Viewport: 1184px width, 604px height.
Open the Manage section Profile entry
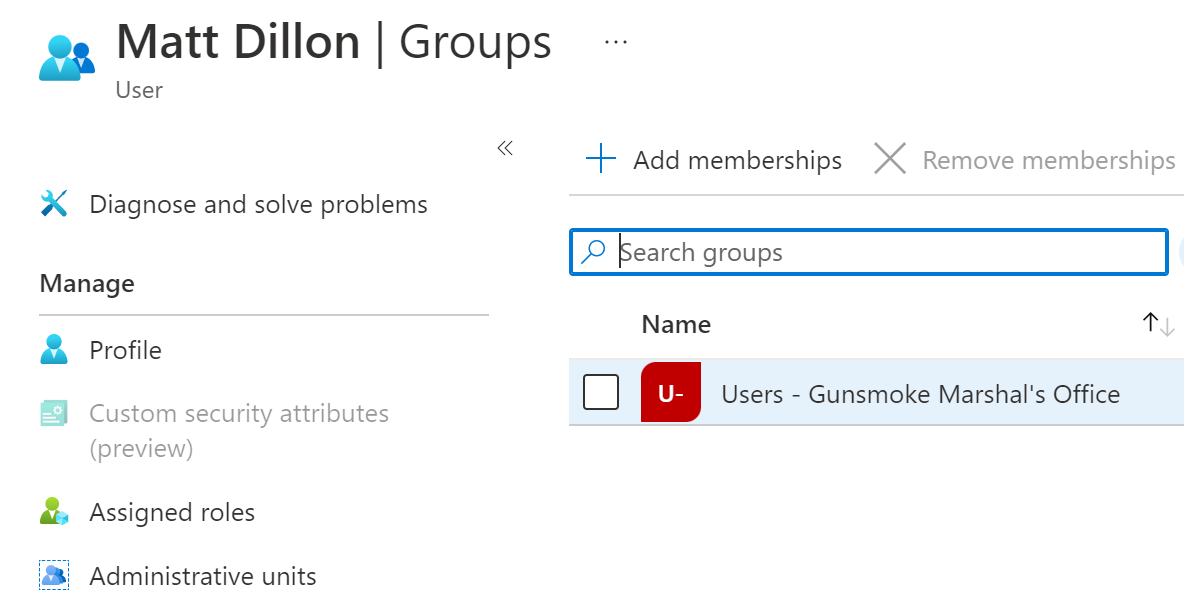click(126, 350)
